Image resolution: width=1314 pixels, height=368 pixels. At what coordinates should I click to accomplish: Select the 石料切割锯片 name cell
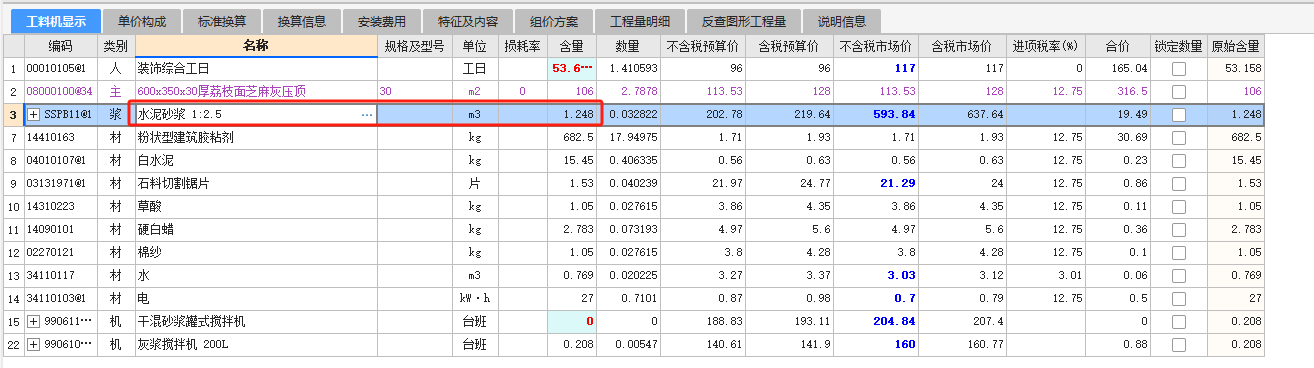[256, 183]
